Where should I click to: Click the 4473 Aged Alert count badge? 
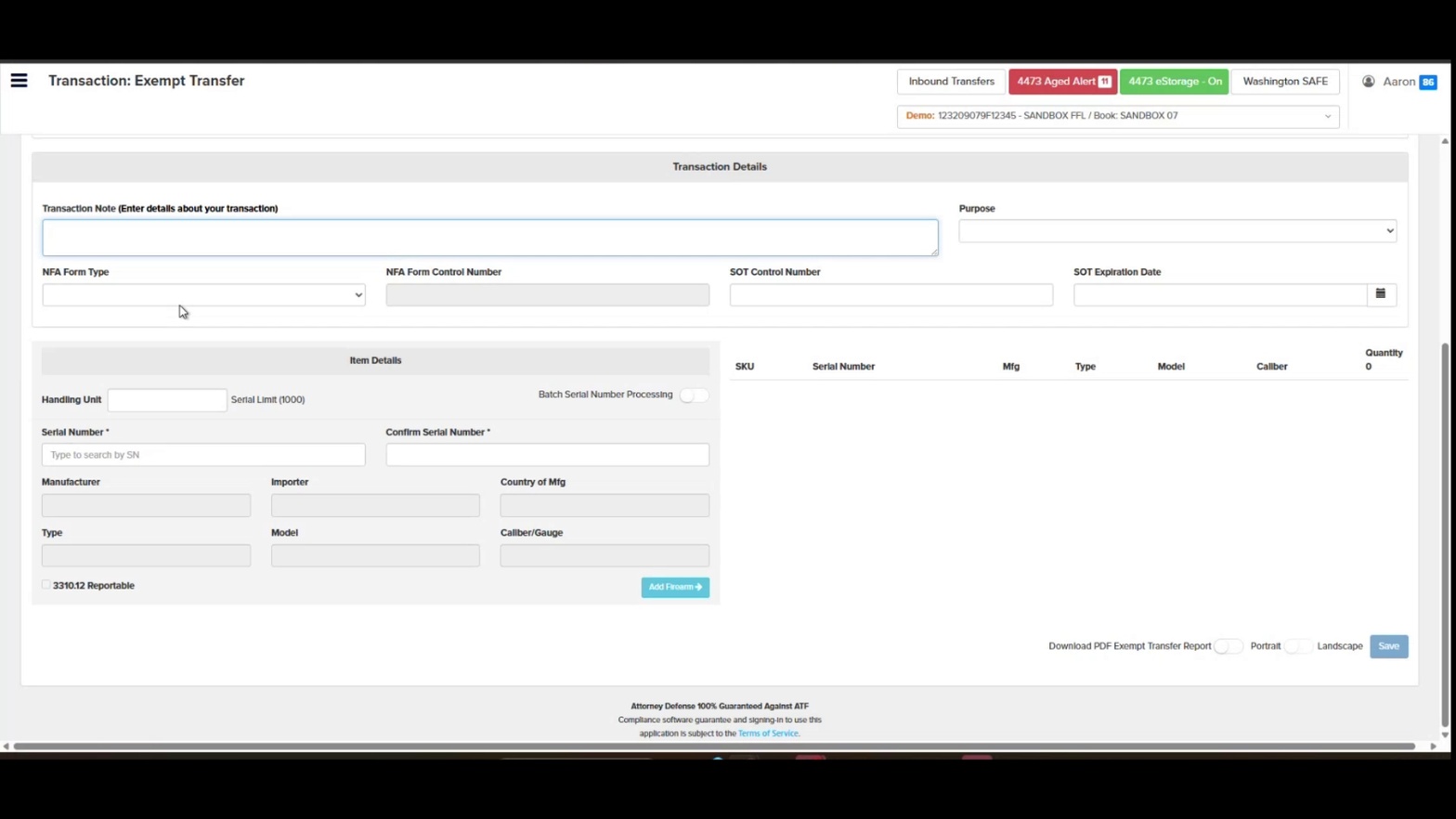(1105, 82)
